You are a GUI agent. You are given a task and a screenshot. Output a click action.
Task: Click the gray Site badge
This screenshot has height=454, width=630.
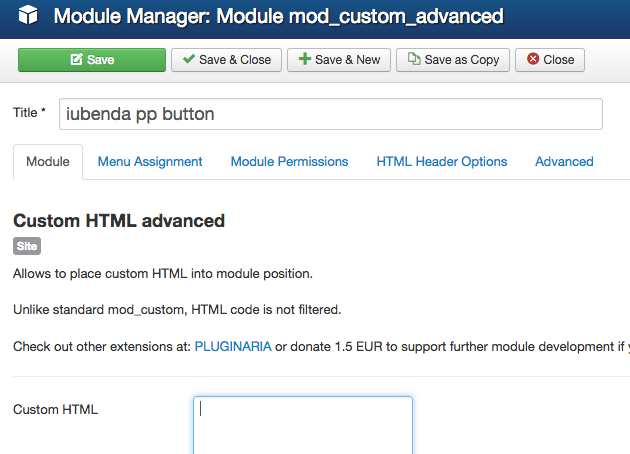(27, 246)
